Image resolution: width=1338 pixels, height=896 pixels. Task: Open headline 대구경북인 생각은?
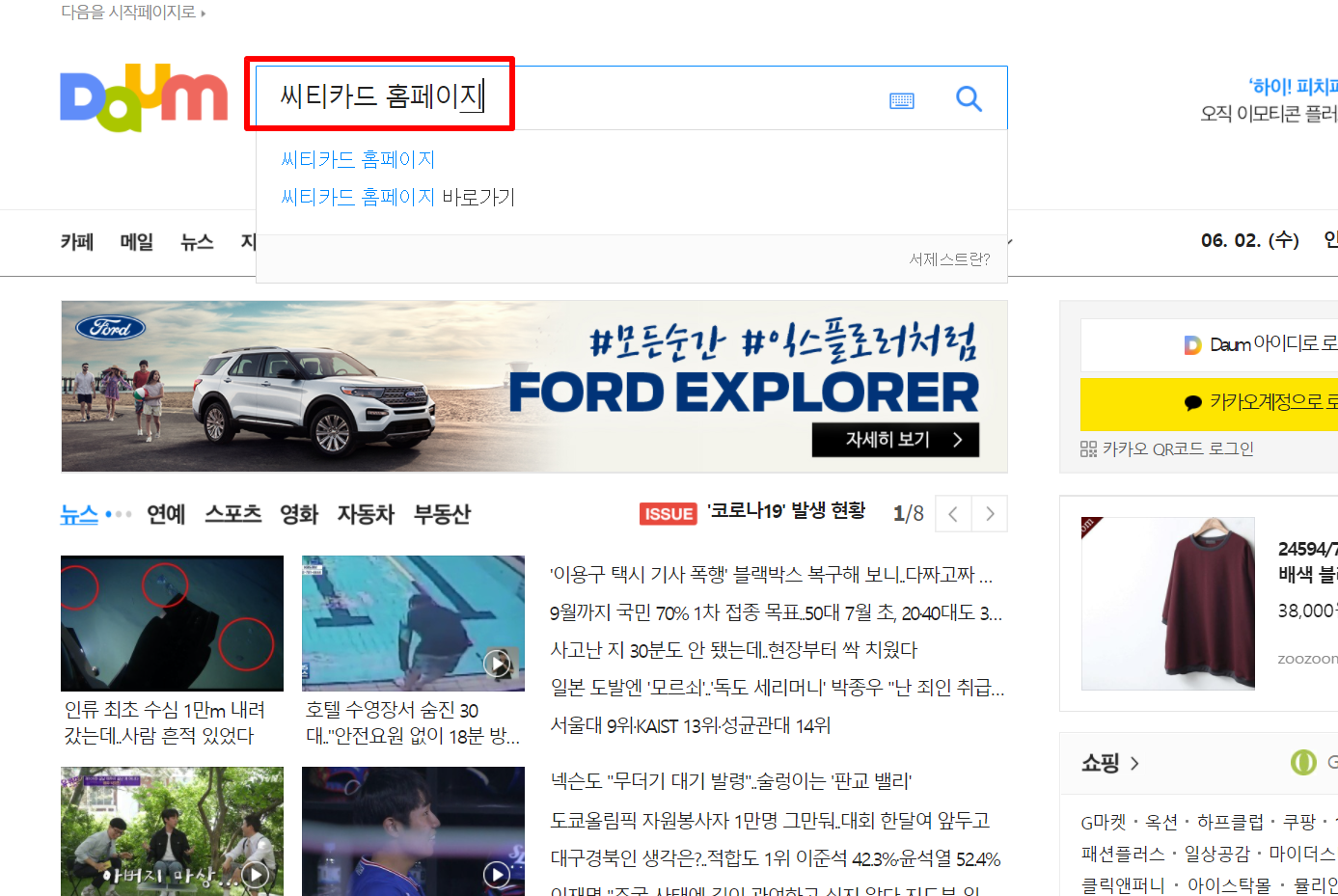[x=776, y=858]
